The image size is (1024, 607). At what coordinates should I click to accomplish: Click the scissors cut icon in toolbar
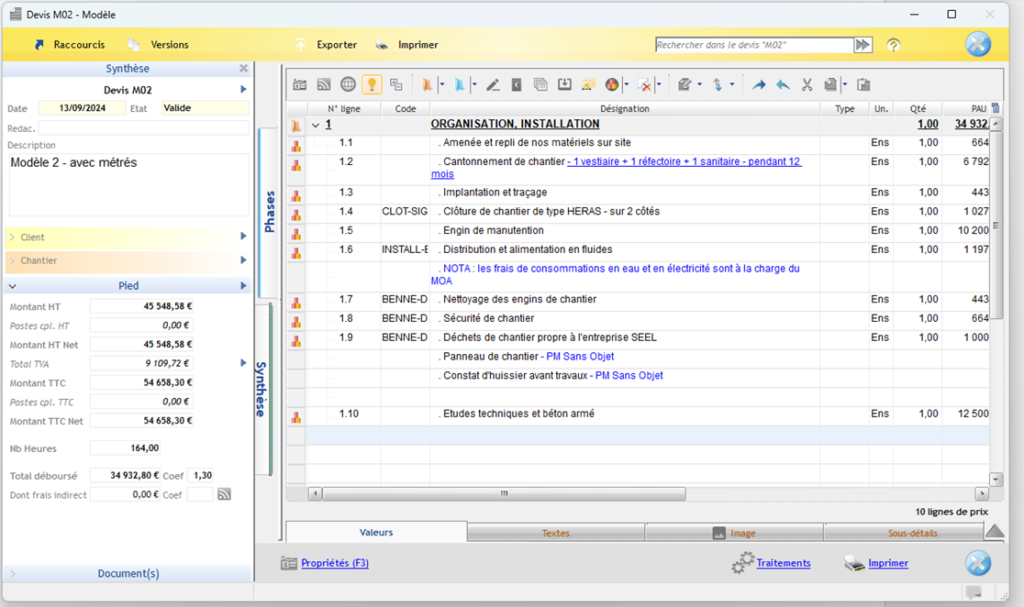[x=807, y=85]
